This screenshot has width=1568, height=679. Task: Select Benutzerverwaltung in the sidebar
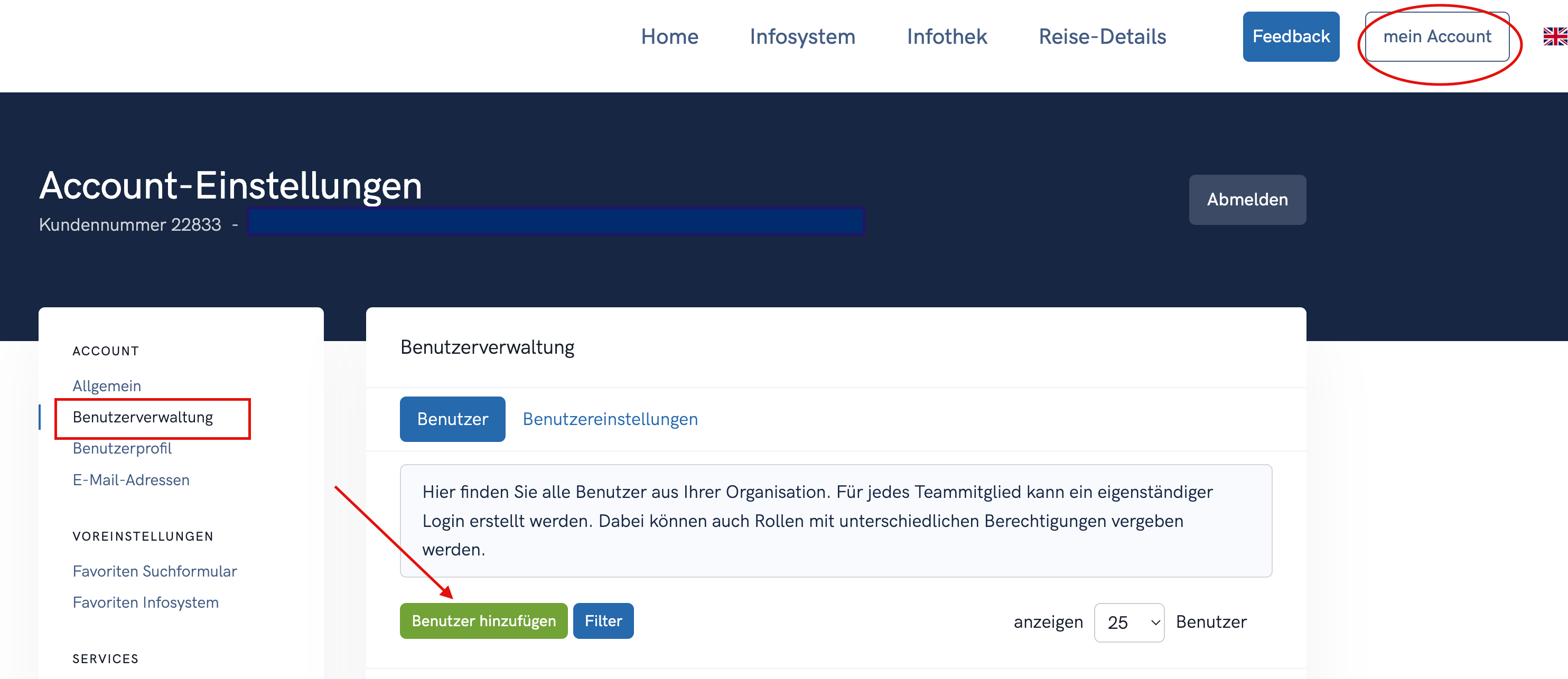pyautogui.click(x=143, y=417)
